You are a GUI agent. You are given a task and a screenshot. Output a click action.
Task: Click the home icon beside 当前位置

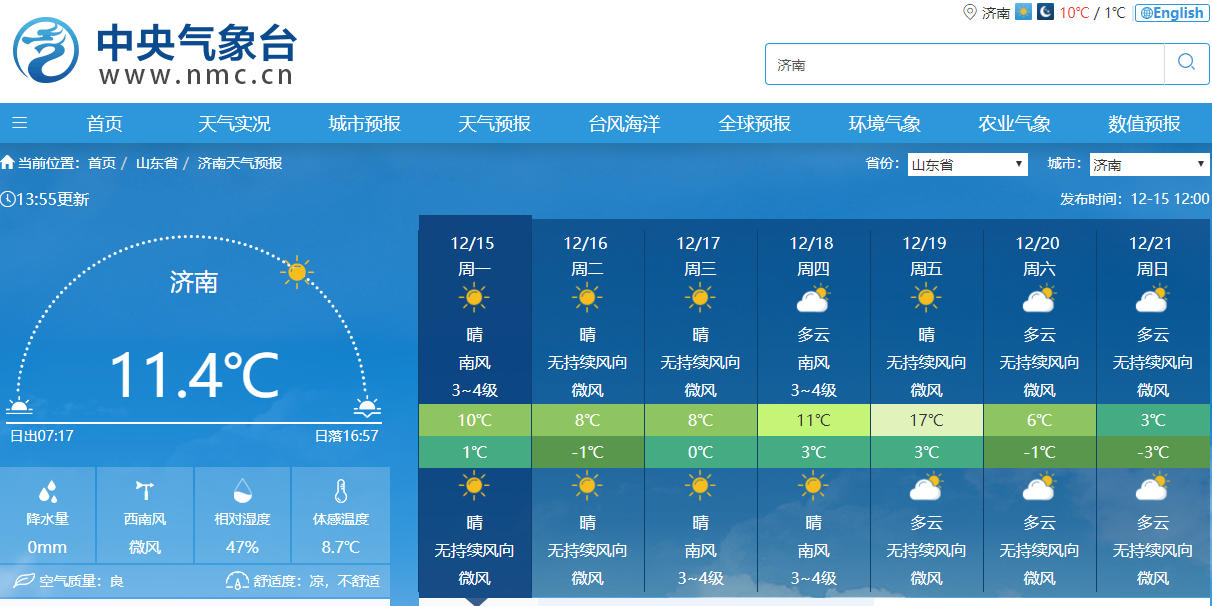coord(8,162)
